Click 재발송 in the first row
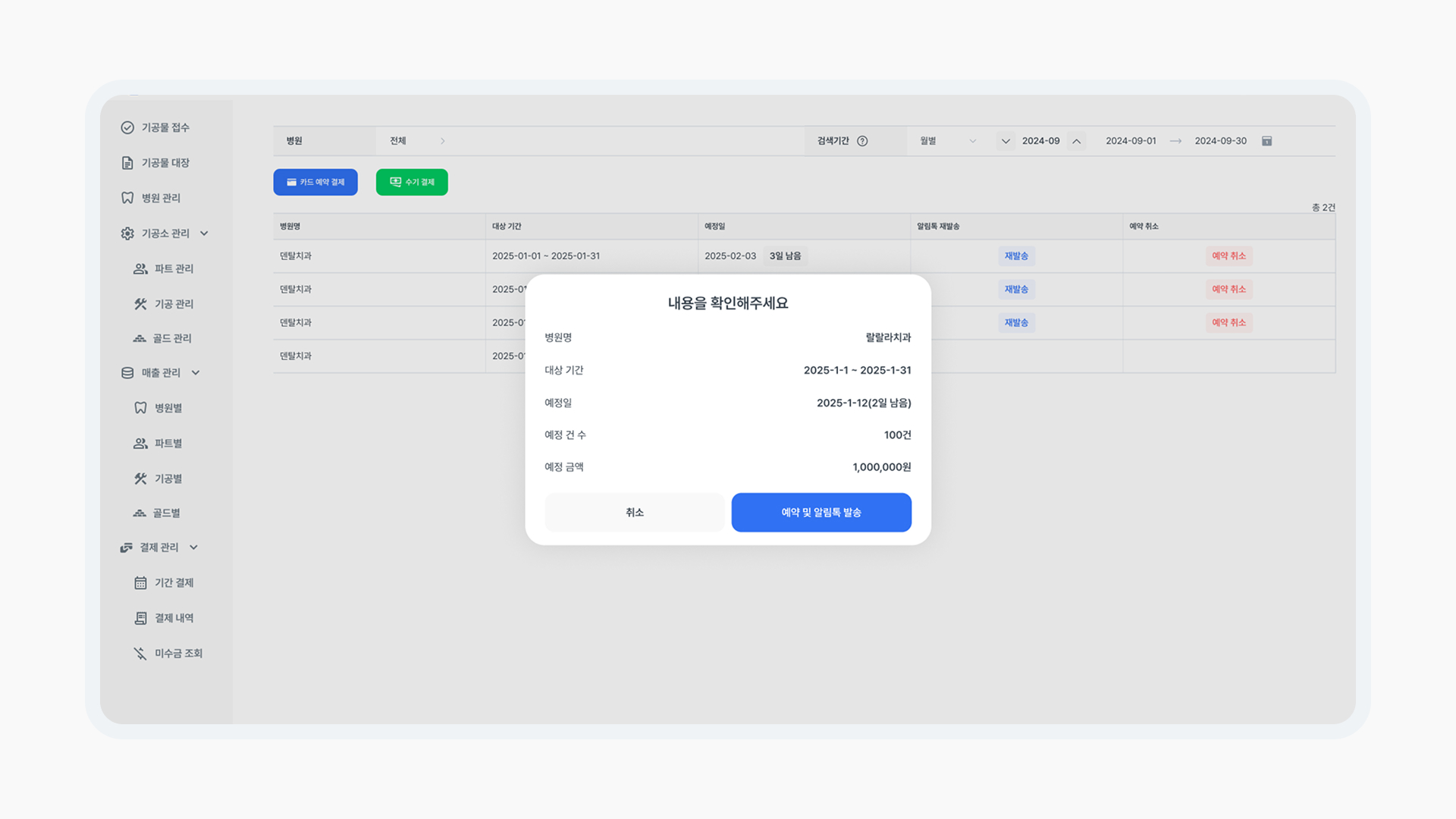 click(1016, 256)
